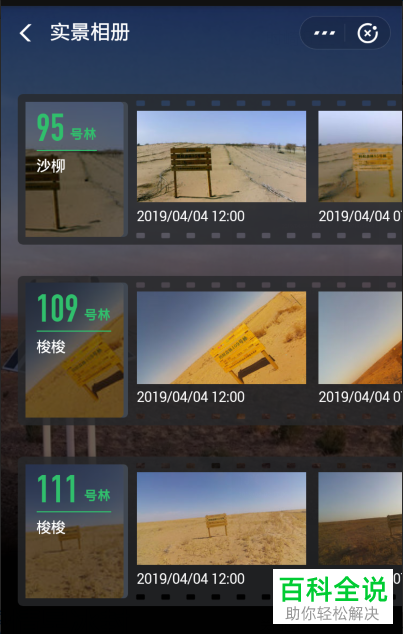403x634 pixels.
Task: Open second partially visible 111号林 photo
Action: click(360, 518)
